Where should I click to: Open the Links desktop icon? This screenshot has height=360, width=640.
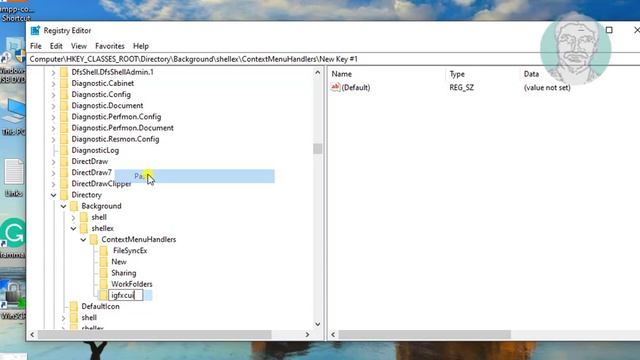14,178
